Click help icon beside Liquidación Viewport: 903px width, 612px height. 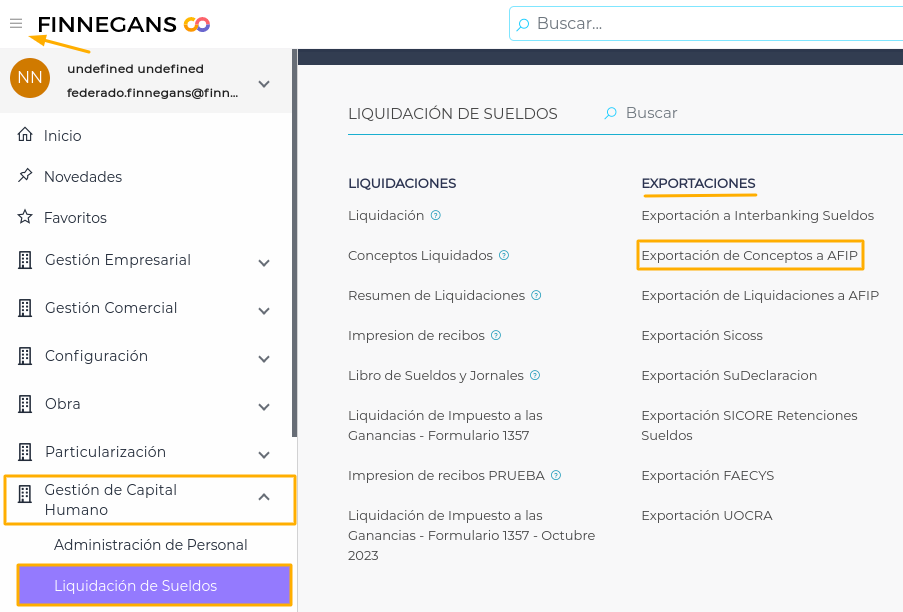[436, 215]
